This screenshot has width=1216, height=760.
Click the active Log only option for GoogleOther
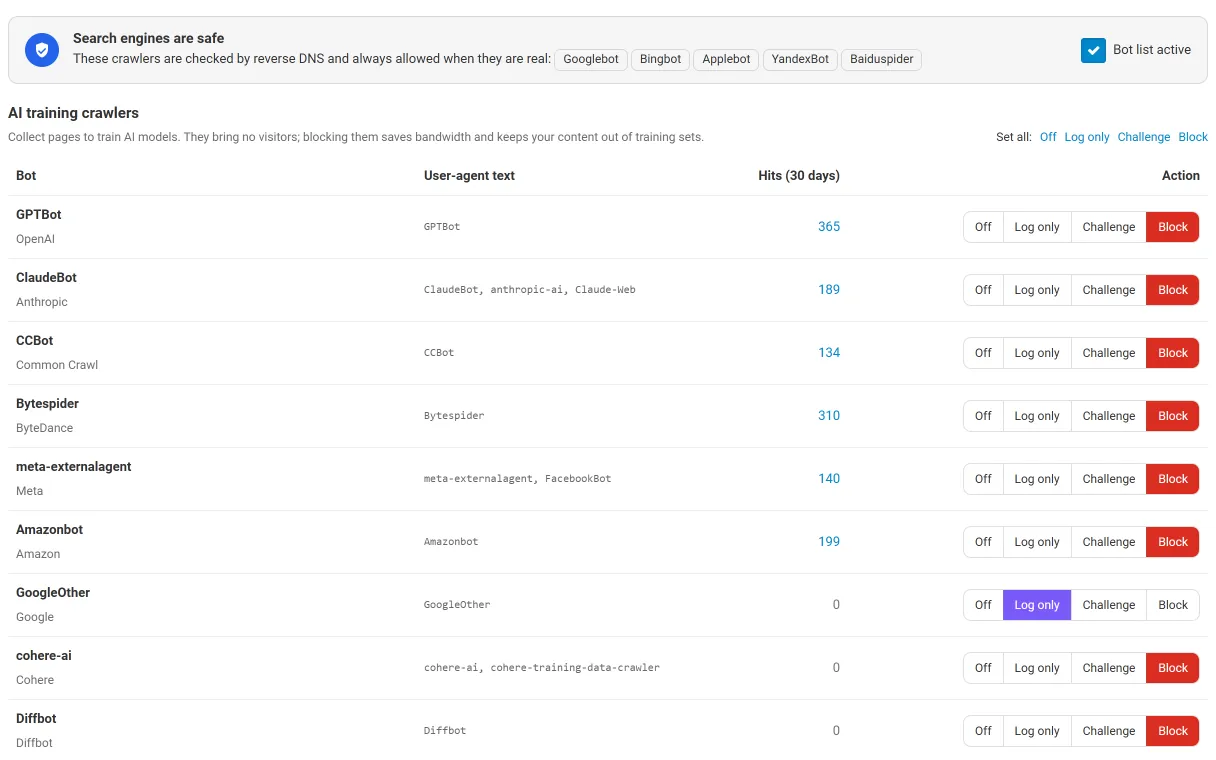click(1037, 605)
